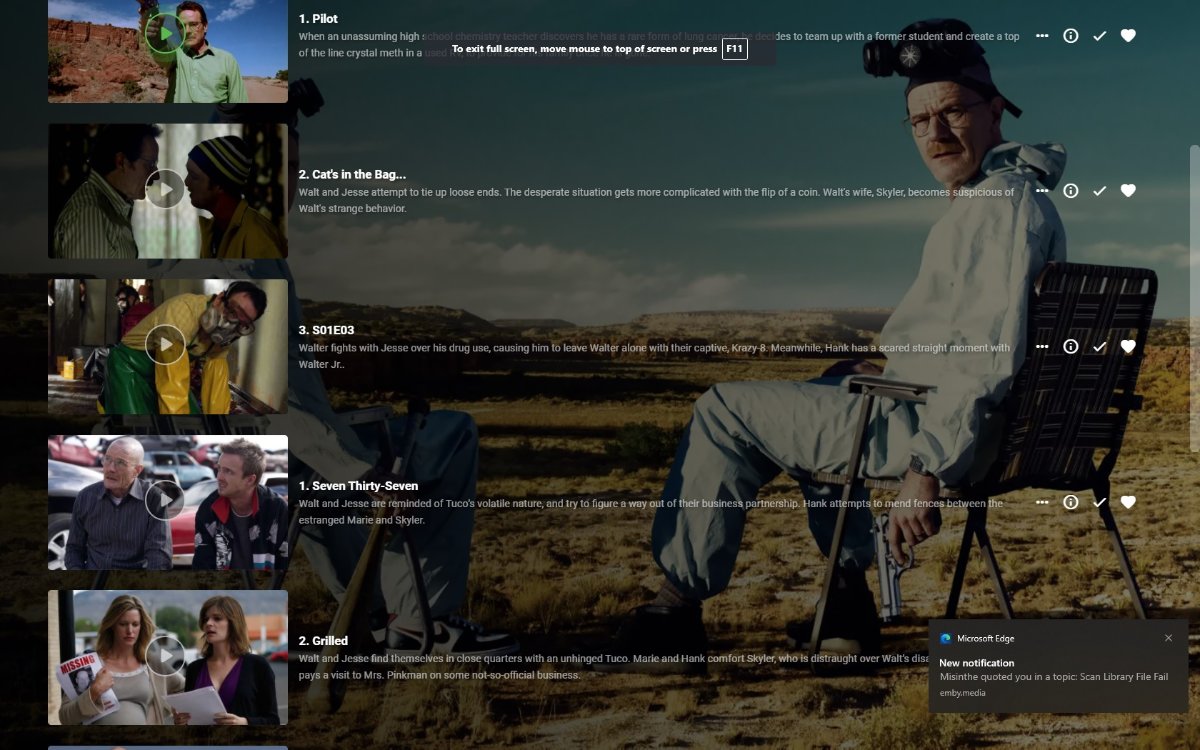Open the '3. S01E03' episode title
Screen dimensions: 1200x750
click(x=326, y=330)
